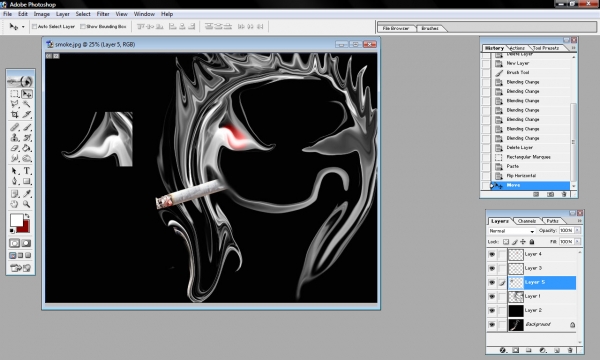The width and height of the screenshot is (600, 360).
Task: Select the Smudge tool
Action: tap(15, 158)
